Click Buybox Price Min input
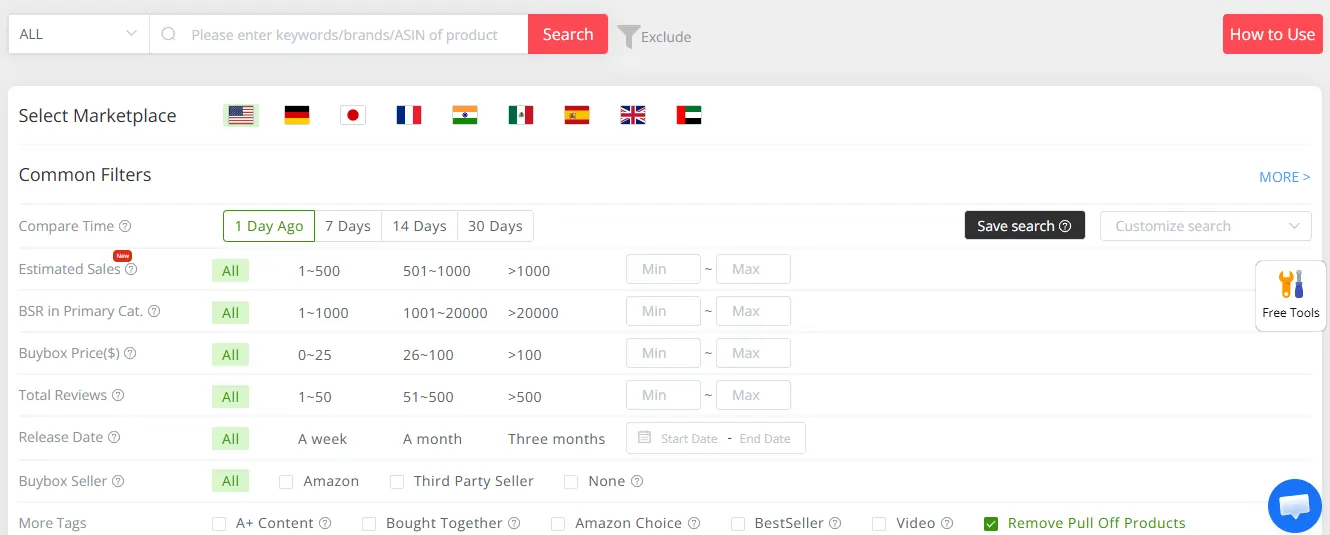This screenshot has width=1330, height=535. pos(663,353)
